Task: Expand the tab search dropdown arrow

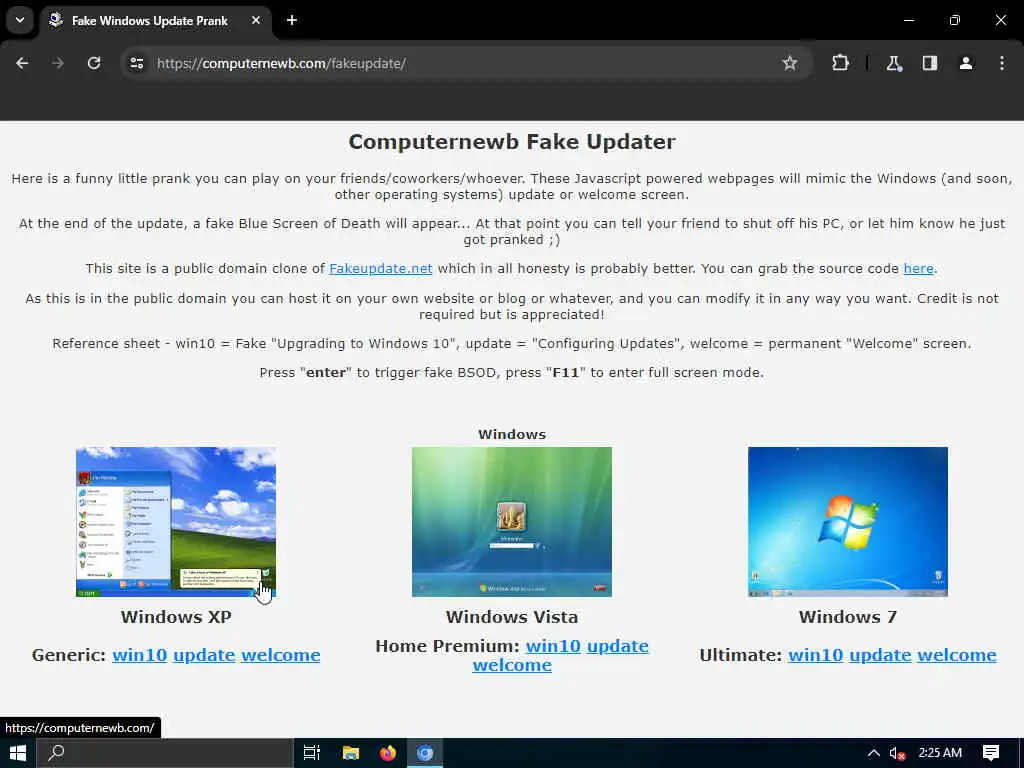Action: pyautogui.click(x=20, y=20)
